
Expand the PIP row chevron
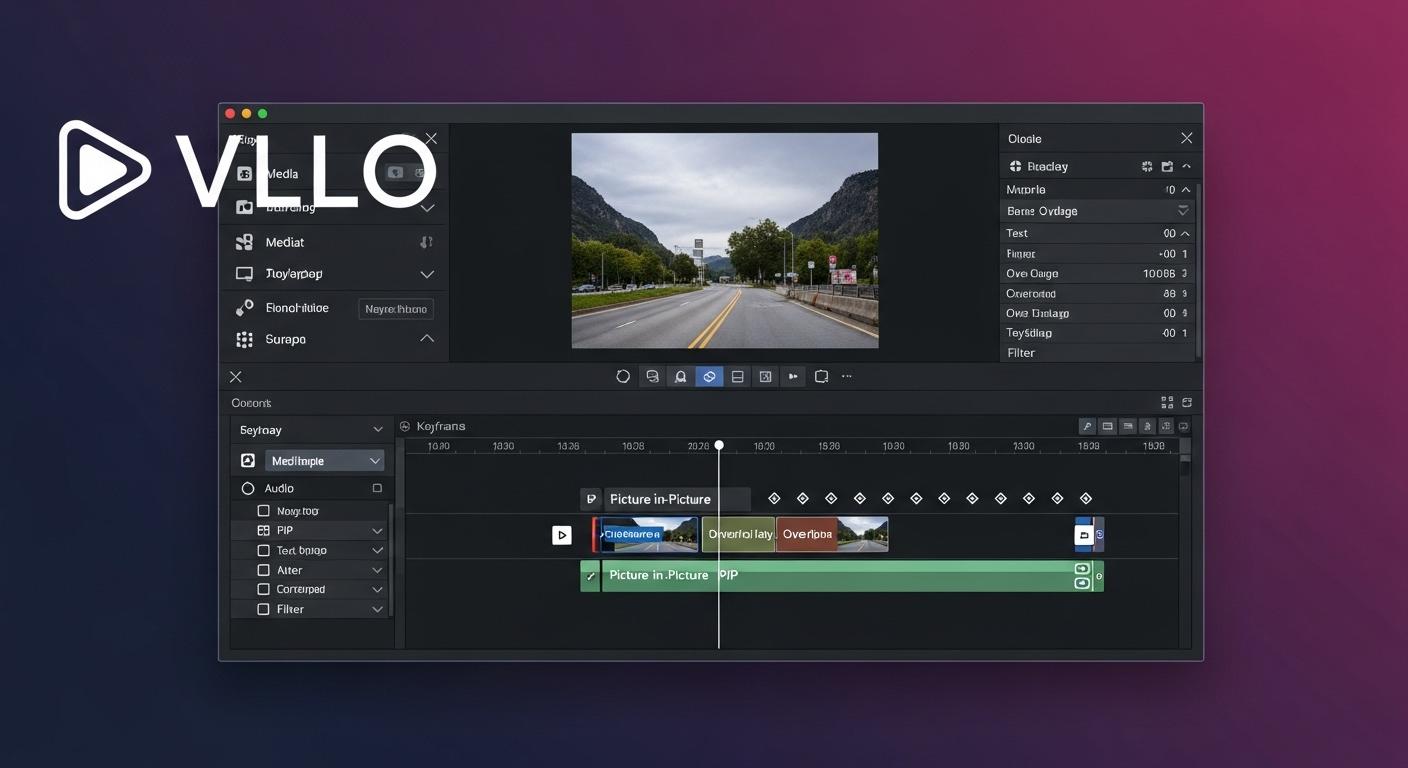[377, 531]
